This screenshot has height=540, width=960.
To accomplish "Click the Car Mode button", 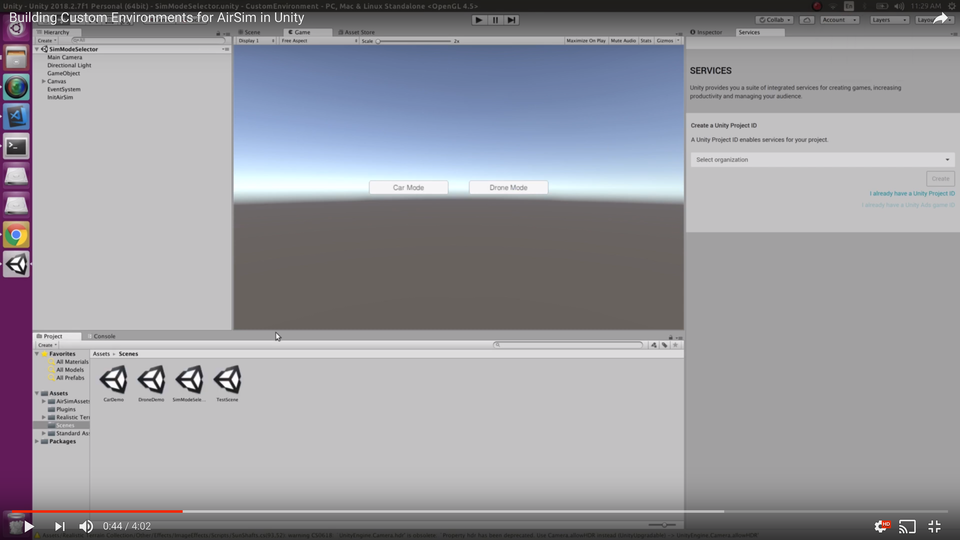I will (x=408, y=188).
